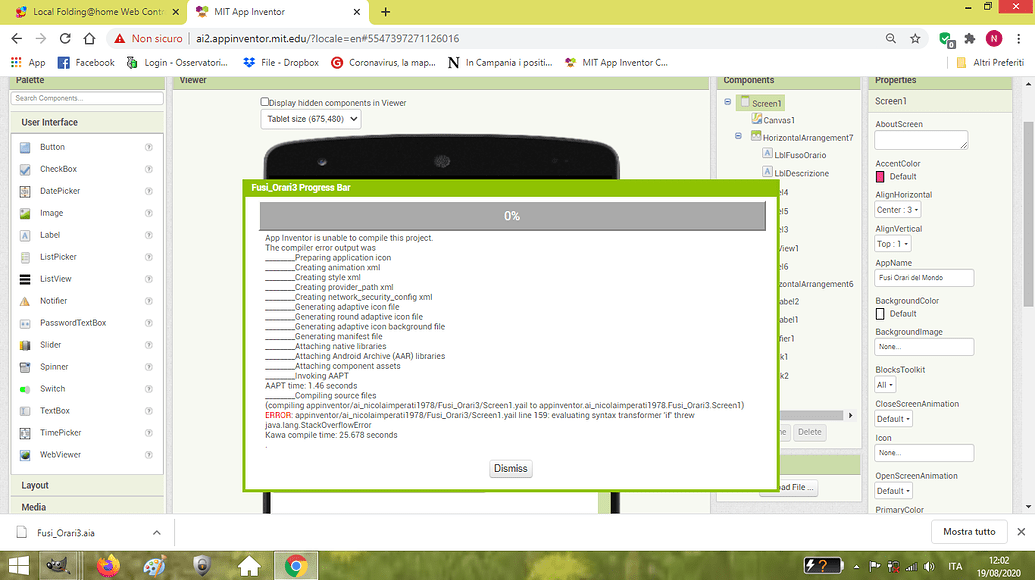Open Firefox from the taskbar
The height and width of the screenshot is (580, 1035).
coord(108,566)
